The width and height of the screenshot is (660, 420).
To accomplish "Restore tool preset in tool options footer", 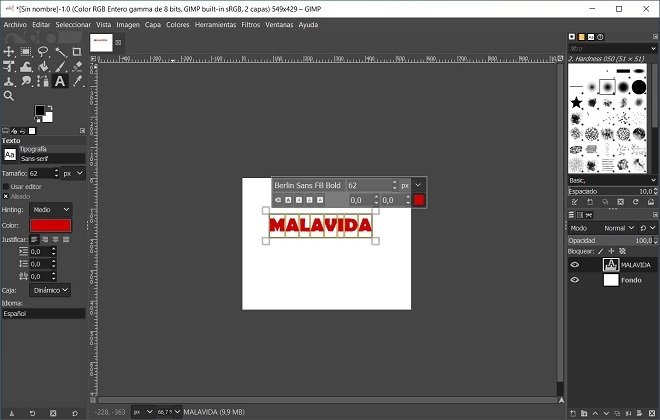I will (x=32, y=413).
